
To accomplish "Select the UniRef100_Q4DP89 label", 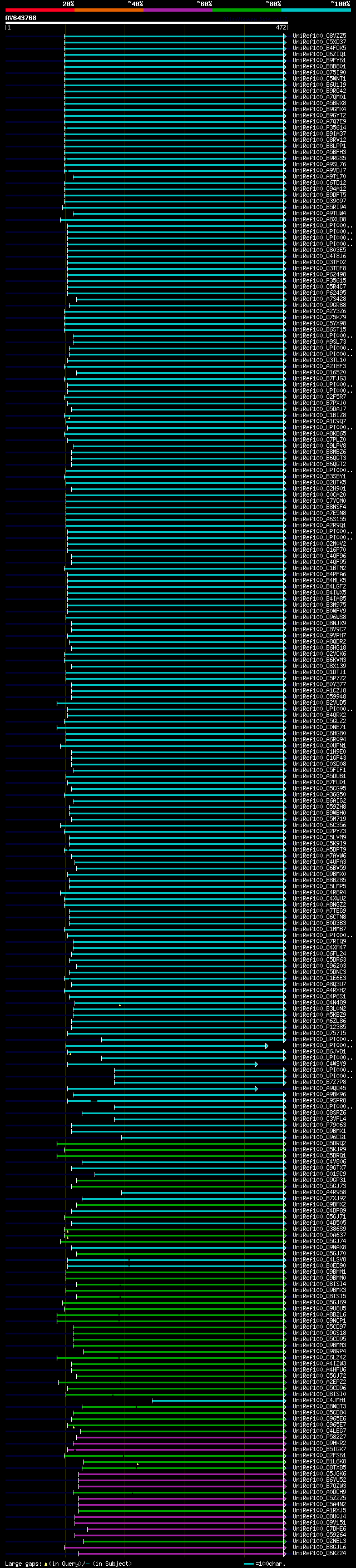I will pos(319,1210).
